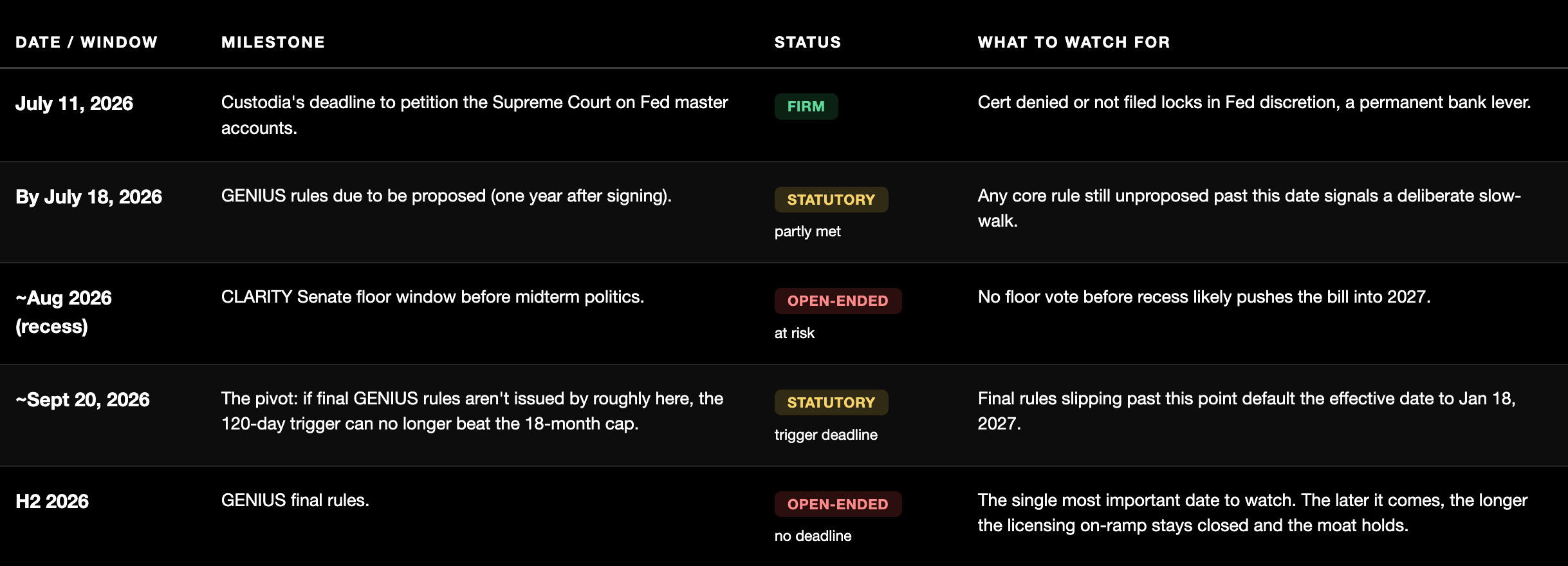
Task: Click the STATUSTORY badge labeled partly met
Action: [831, 200]
